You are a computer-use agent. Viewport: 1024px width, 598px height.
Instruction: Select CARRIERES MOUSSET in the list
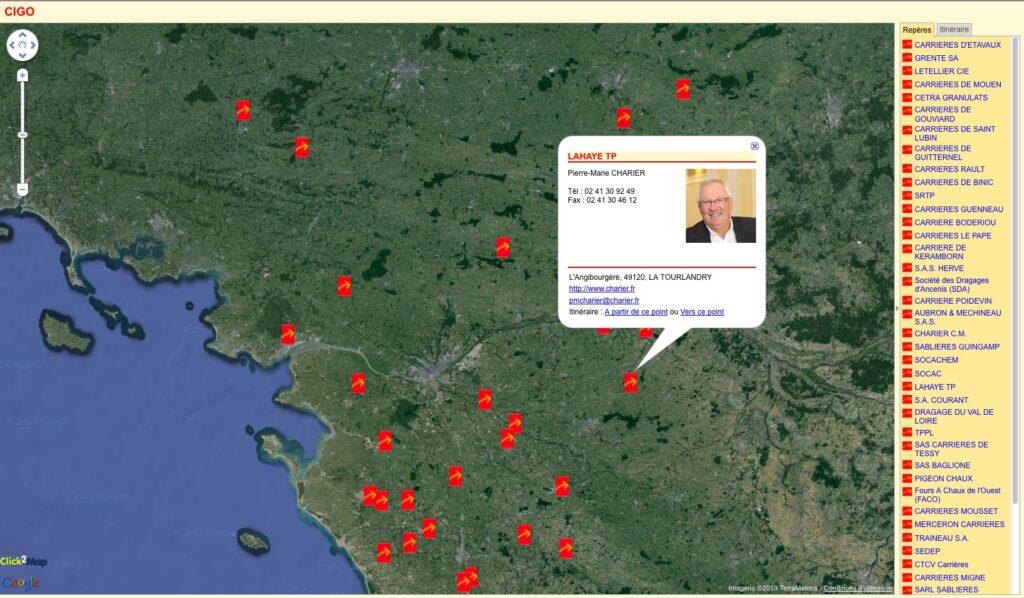point(956,511)
